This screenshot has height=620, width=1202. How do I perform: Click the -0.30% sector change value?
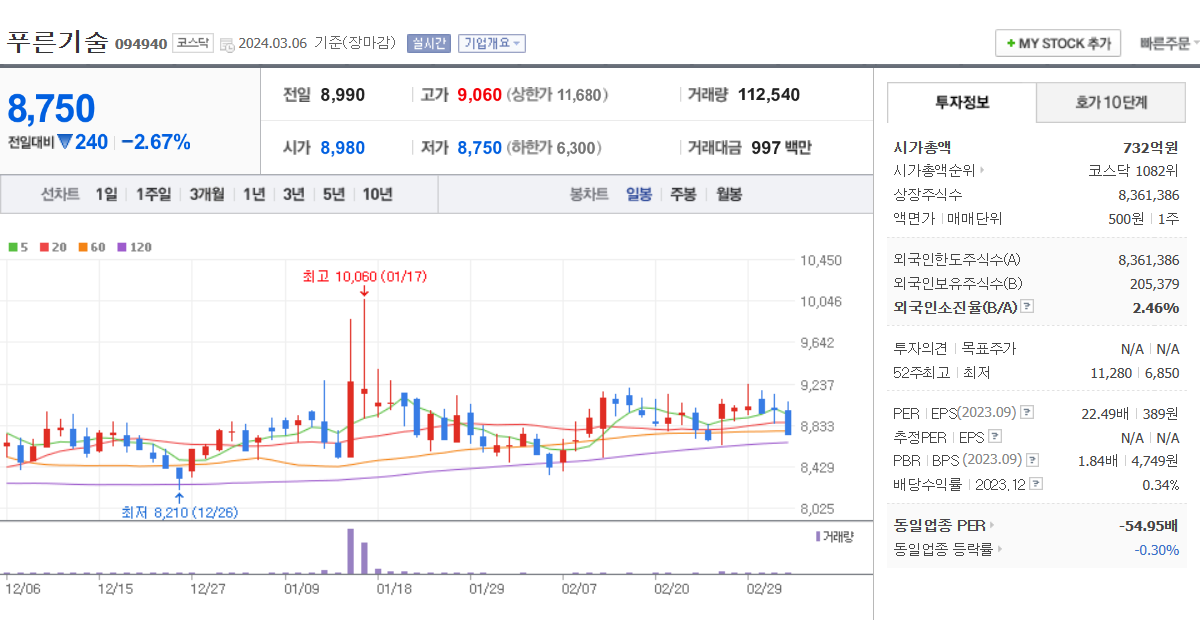point(1157,550)
